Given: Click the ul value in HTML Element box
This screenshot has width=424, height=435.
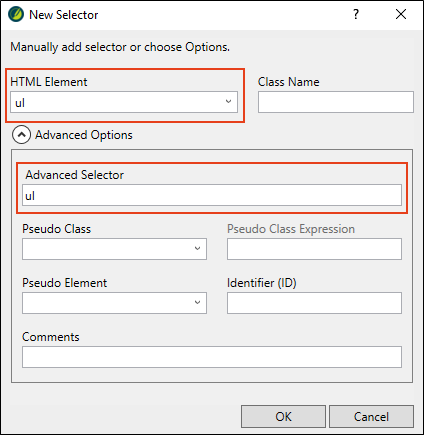Looking at the screenshot, I should (x=20, y=103).
